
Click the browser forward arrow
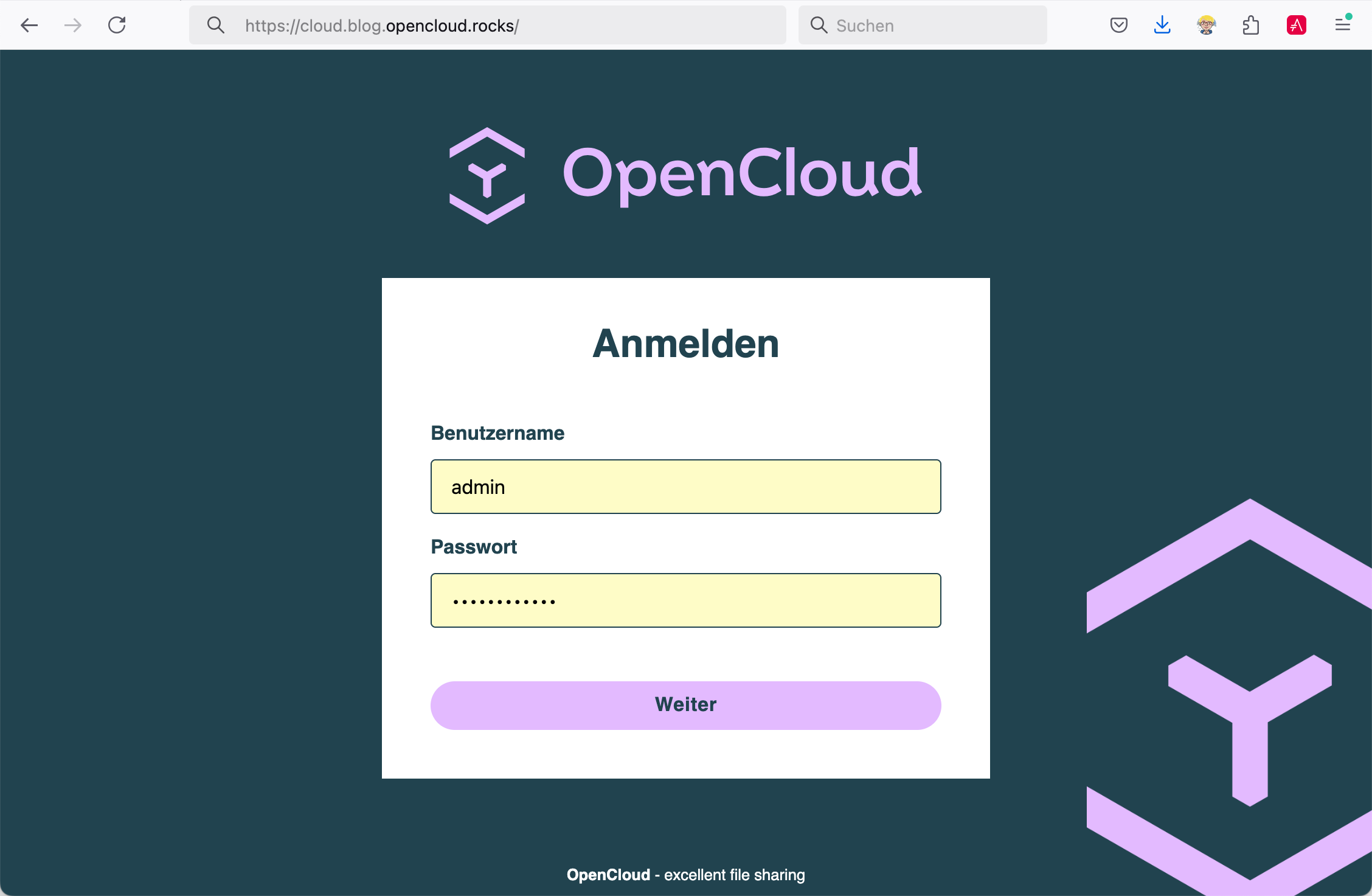73,25
